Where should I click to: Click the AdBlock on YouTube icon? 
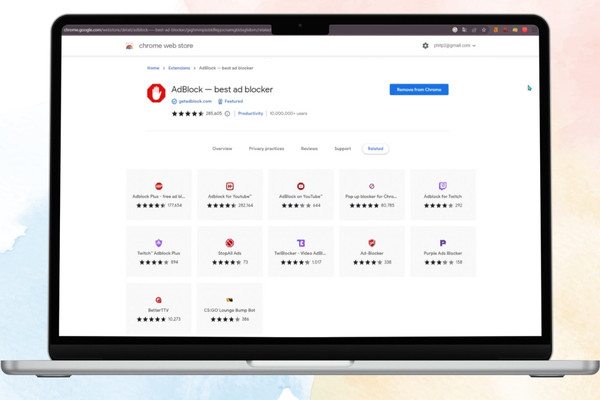tap(301, 186)
